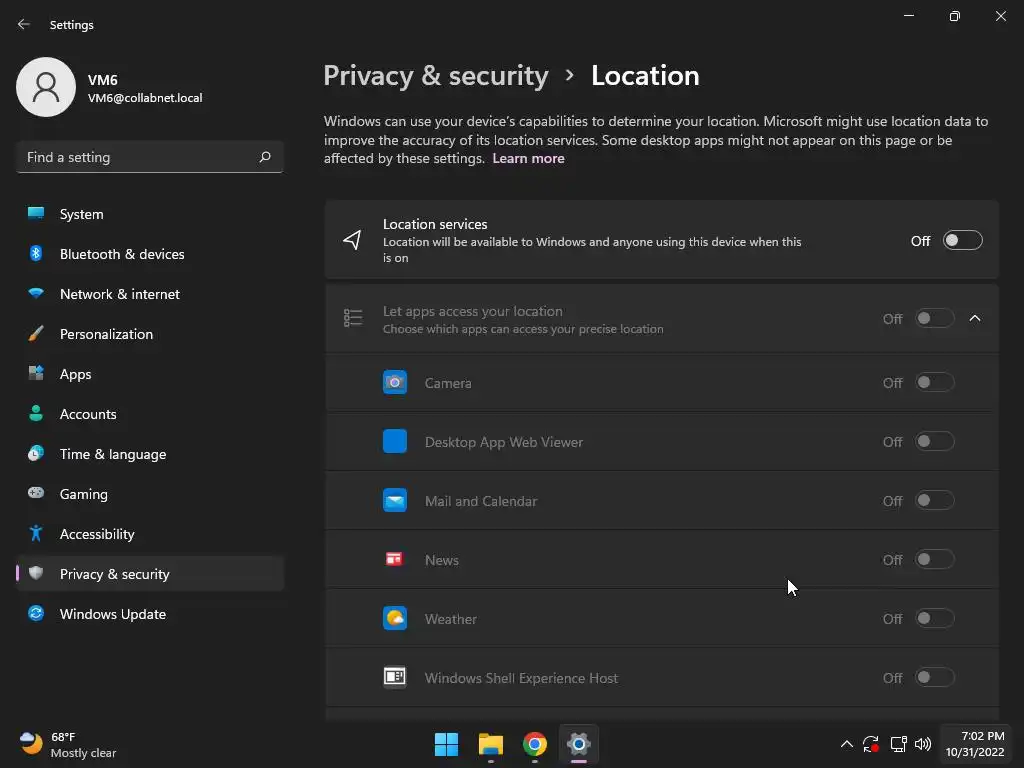Click the VM6 user profile avatar
The image size is (1024, 768).
[x=46, y=87]
